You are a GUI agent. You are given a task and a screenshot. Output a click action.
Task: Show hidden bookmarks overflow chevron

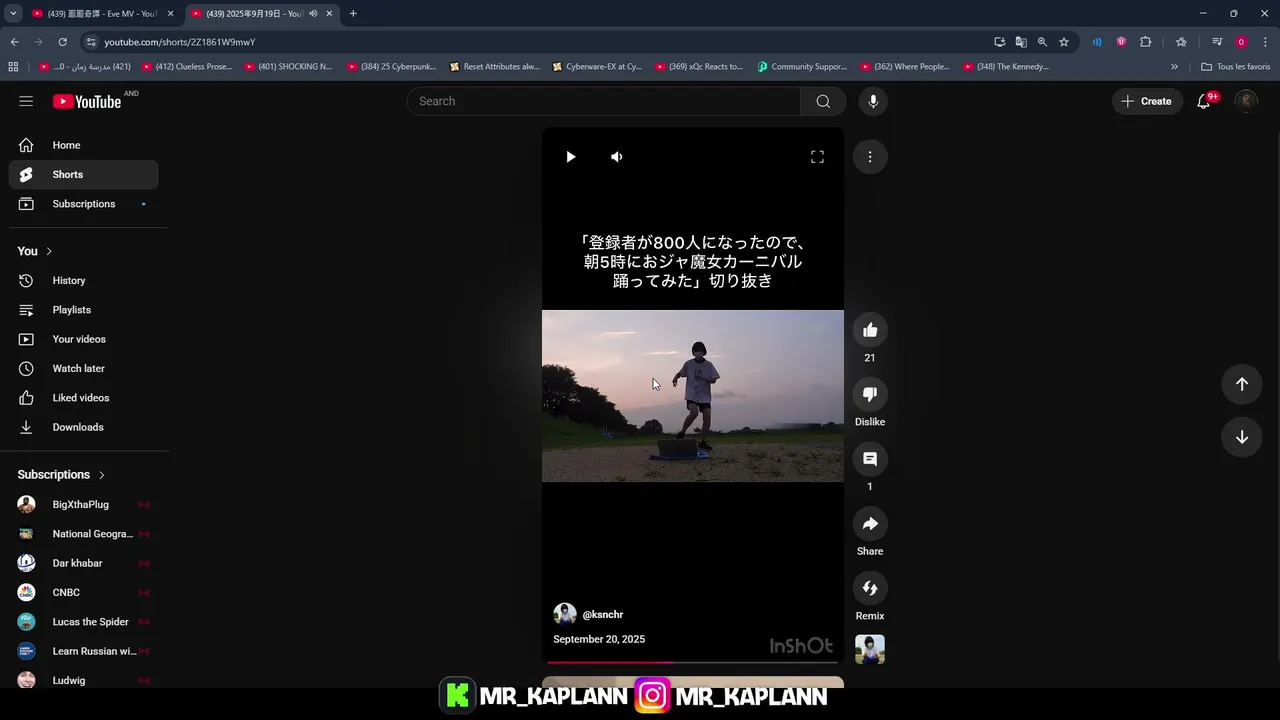[1174, 67]
